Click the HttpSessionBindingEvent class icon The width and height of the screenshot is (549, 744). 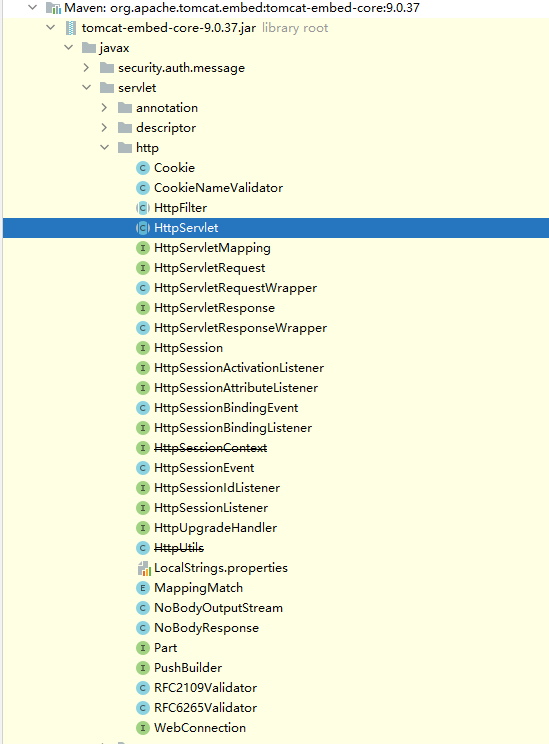click(143, 408)
